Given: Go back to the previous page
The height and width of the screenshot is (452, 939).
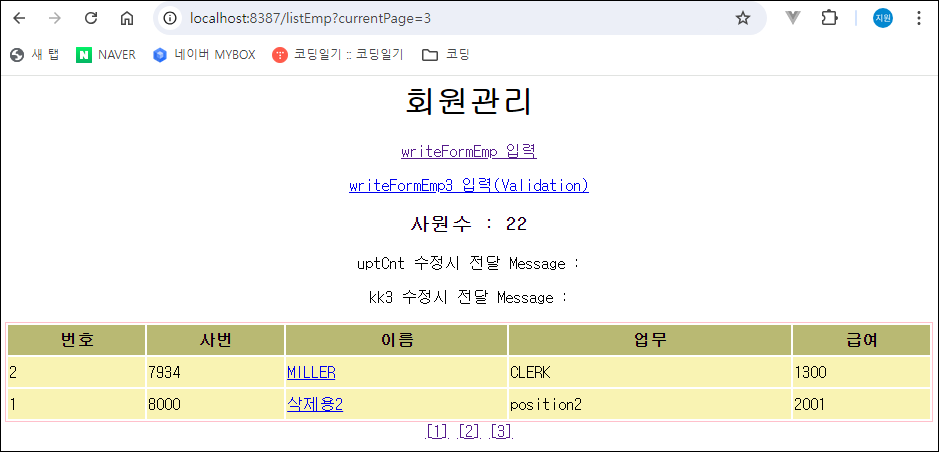Looking at the screenshot, I should point(19,19).
